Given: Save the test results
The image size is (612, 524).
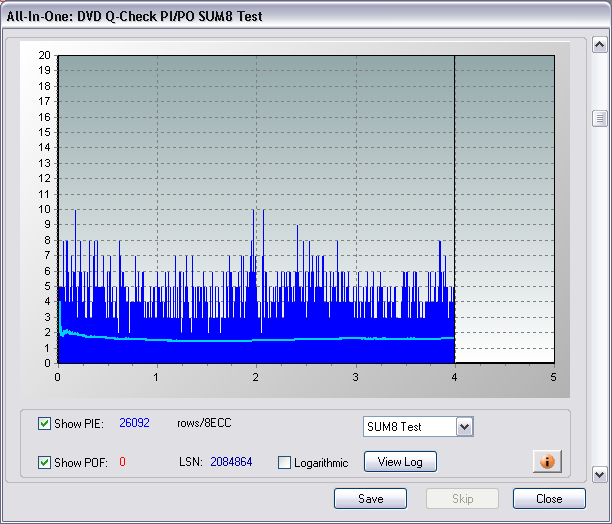Looking at the screenshot, I should pos(370,499).
